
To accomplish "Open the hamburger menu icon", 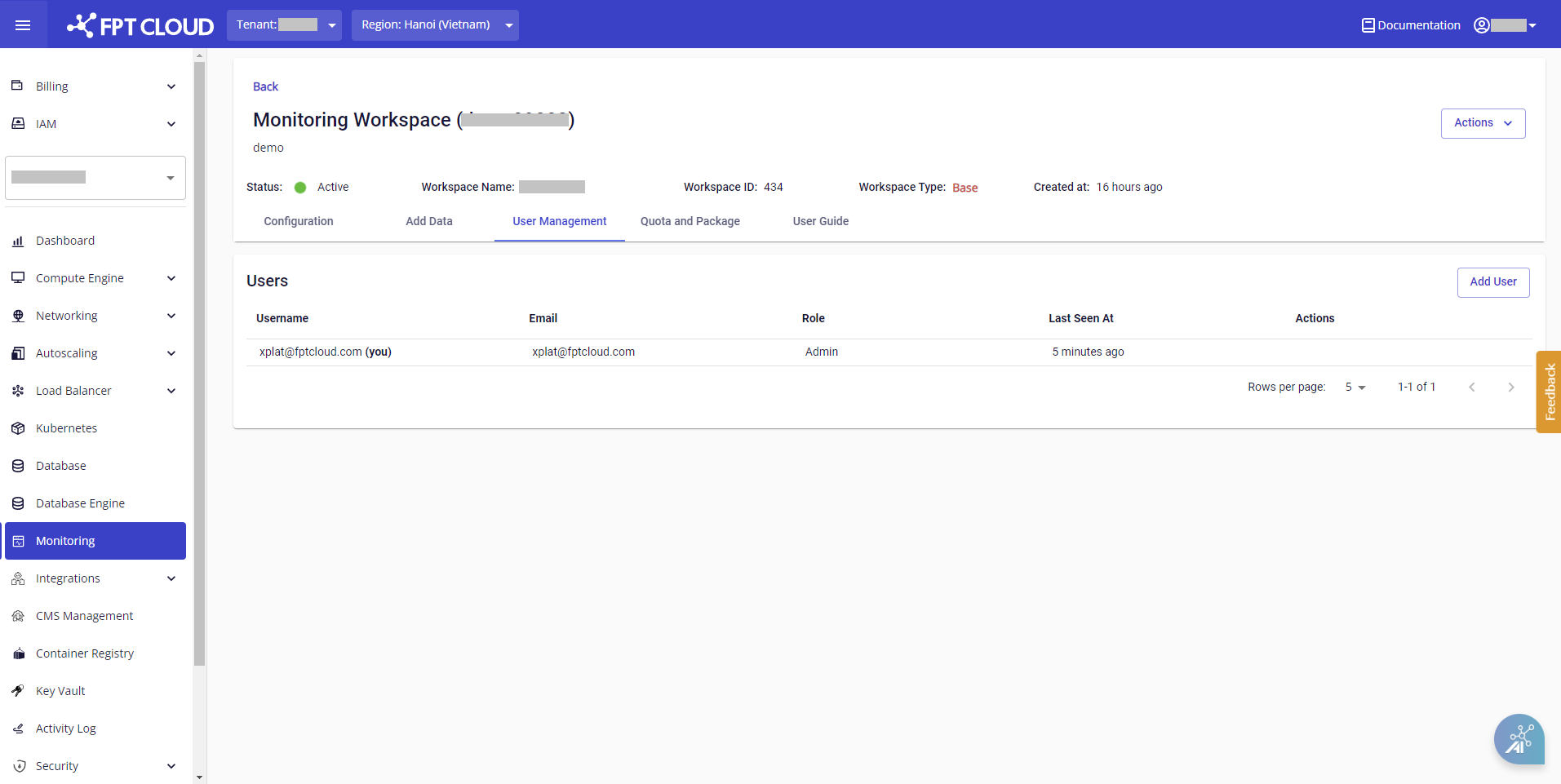I will [x=23, y=25].
